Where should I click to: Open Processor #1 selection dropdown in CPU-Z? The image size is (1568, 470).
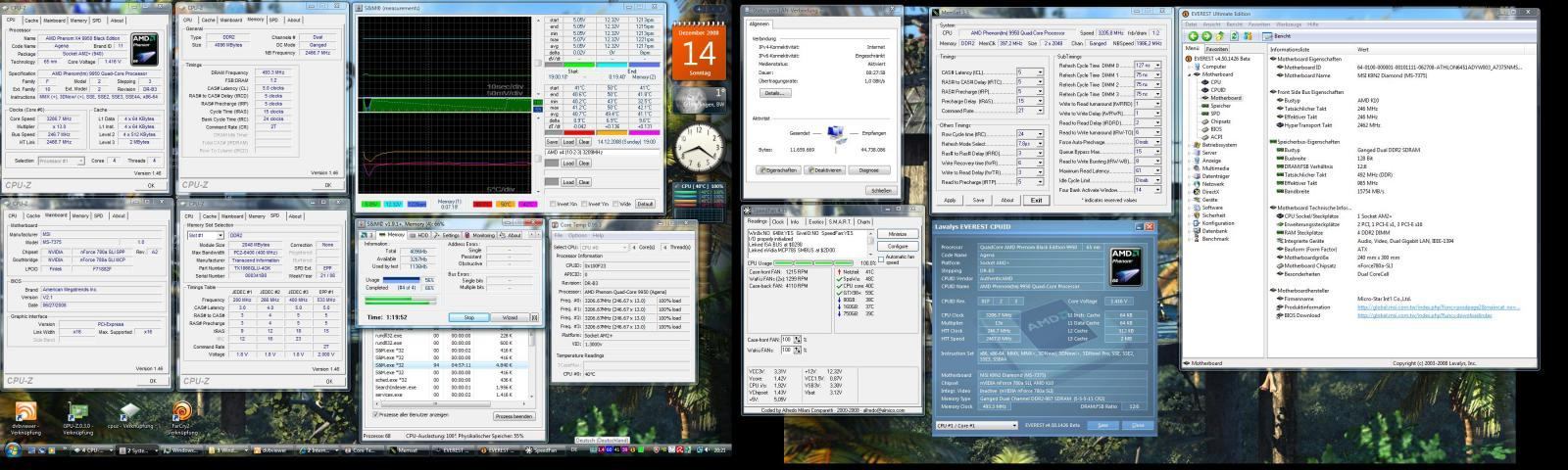coord(64,160)
